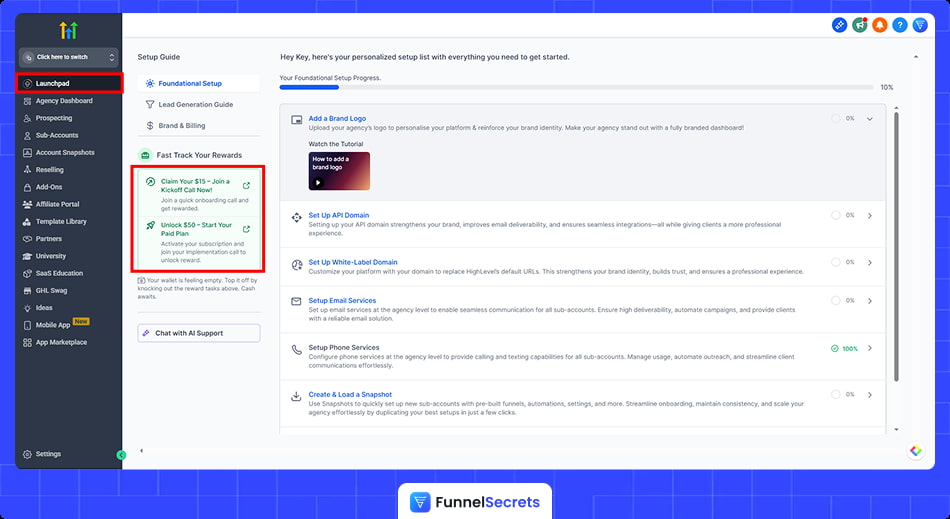Click Set Up API Domain title
Viewport: 950px width, 519px height.
click(x=339, y=215)
